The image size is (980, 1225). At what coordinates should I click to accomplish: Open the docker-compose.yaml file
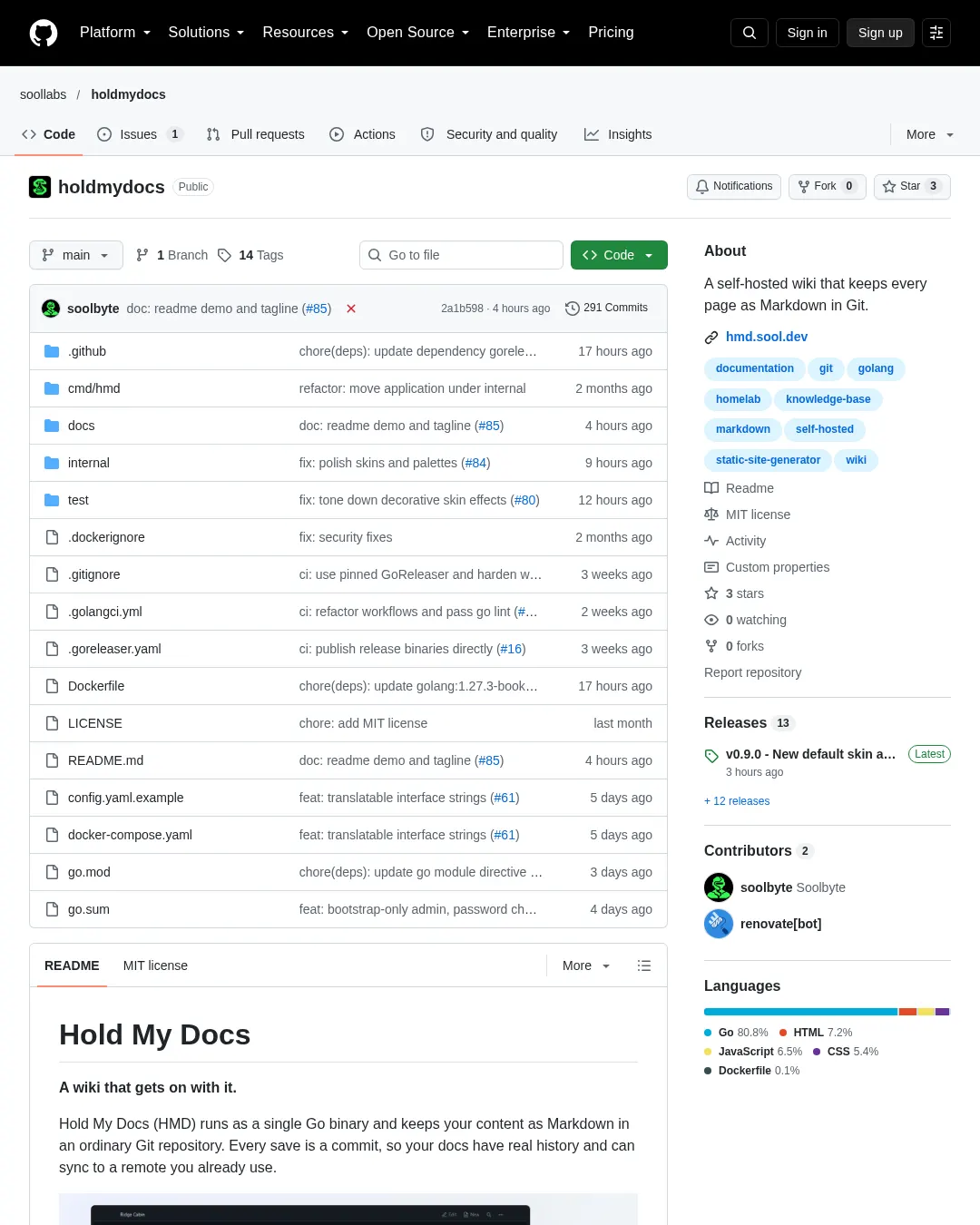click(x=130, y=835)
